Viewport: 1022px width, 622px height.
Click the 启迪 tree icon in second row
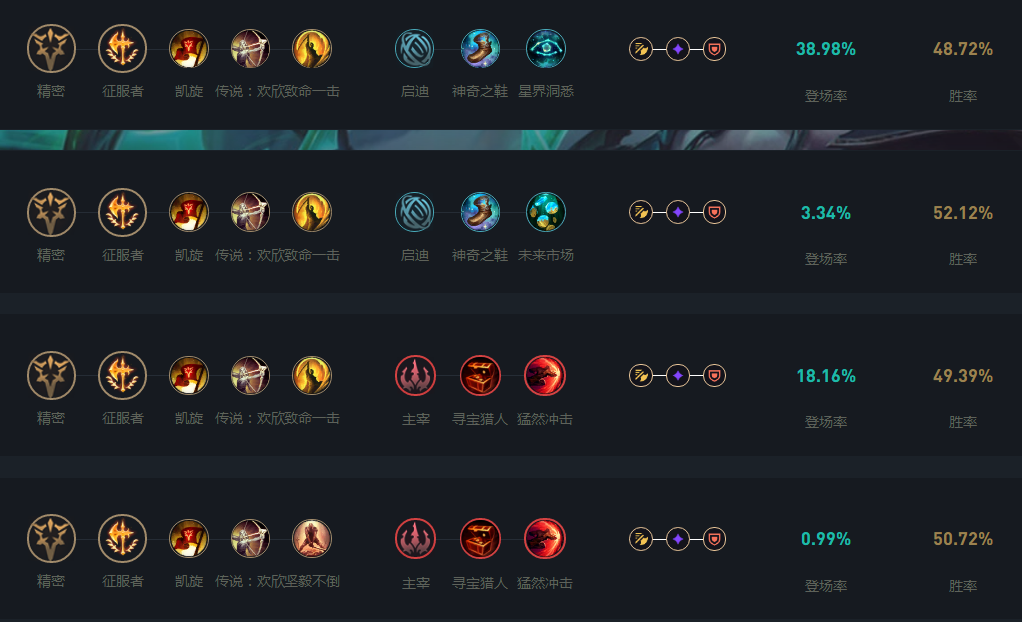(x=415, y=212)
